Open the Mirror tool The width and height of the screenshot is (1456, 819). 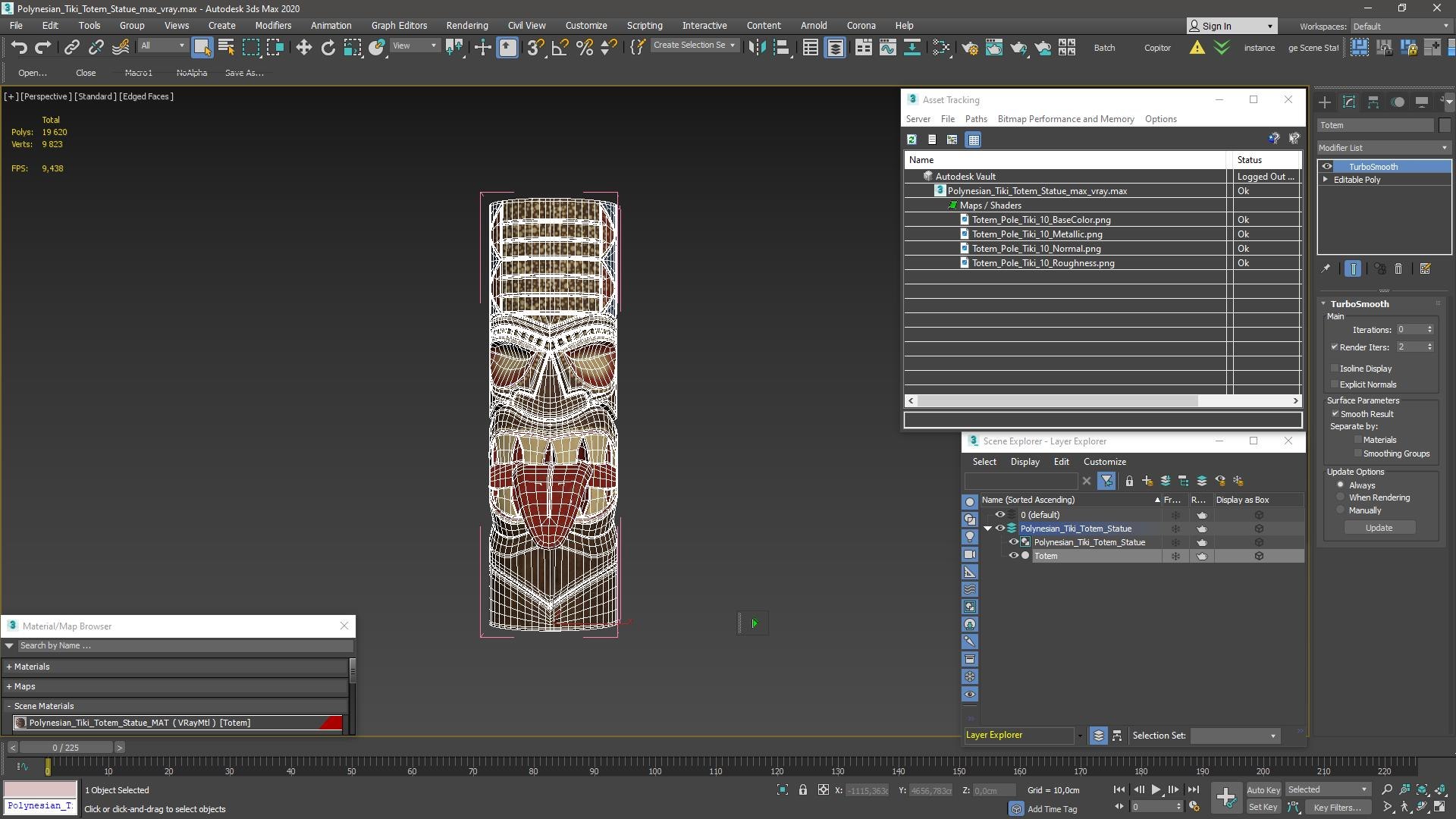click(x=757, y=48)
